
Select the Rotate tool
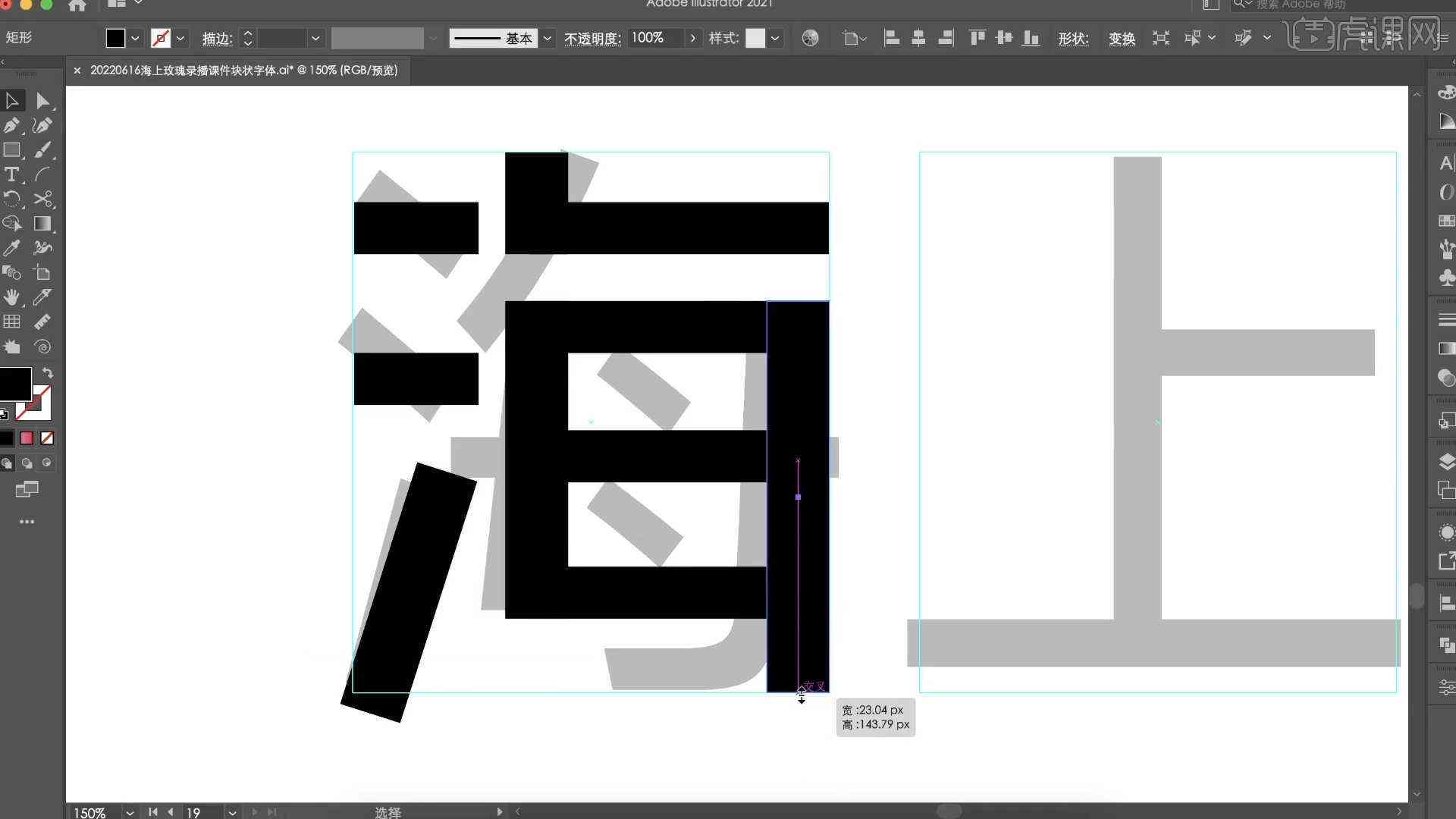click(12, 199)
